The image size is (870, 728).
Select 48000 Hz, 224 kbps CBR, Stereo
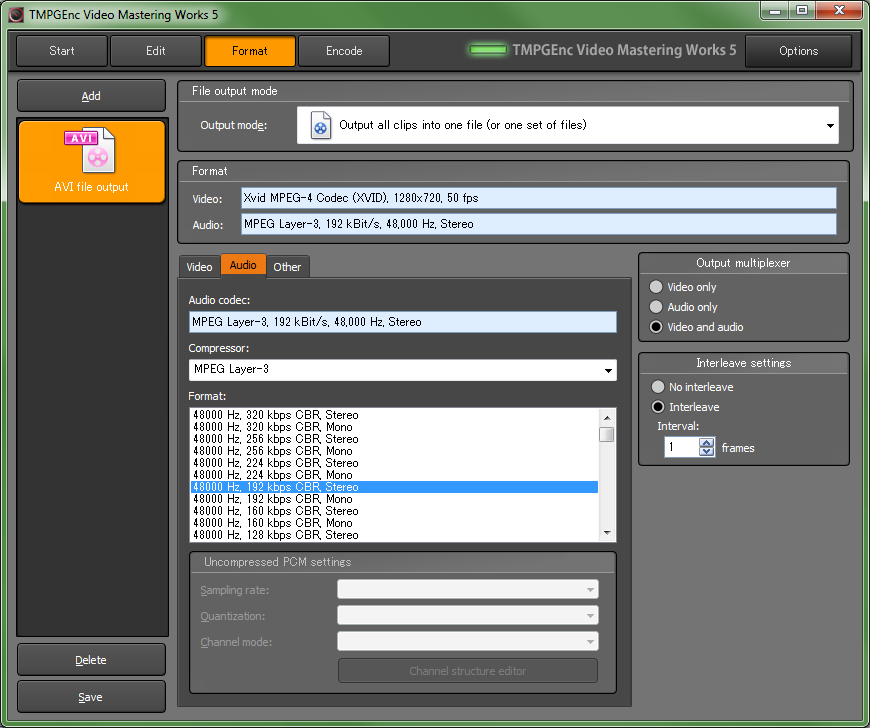click(x=394, y=463)
